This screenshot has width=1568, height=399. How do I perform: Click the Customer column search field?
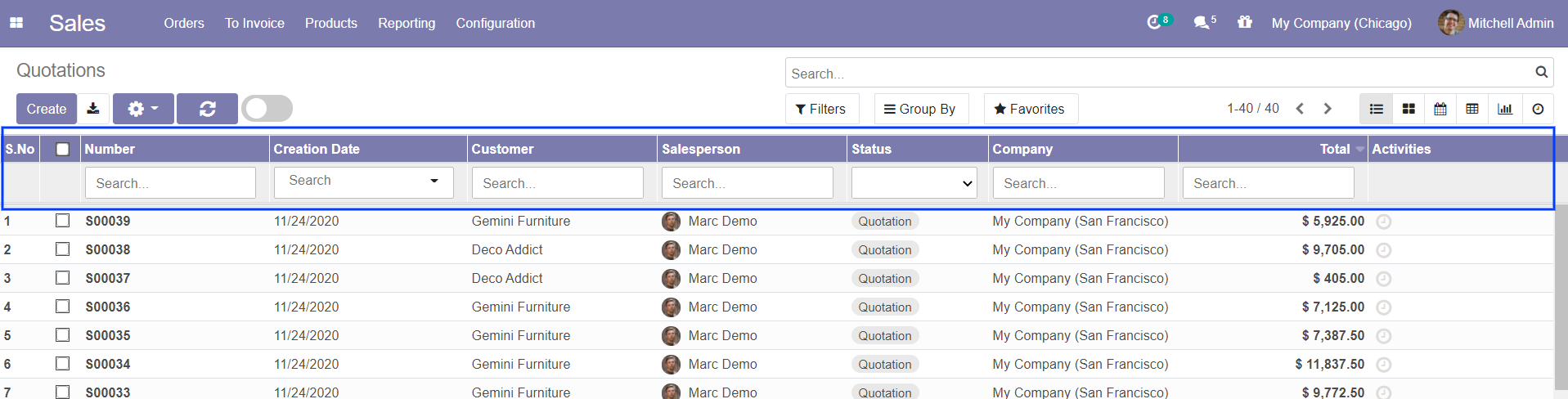pos(557,183)
